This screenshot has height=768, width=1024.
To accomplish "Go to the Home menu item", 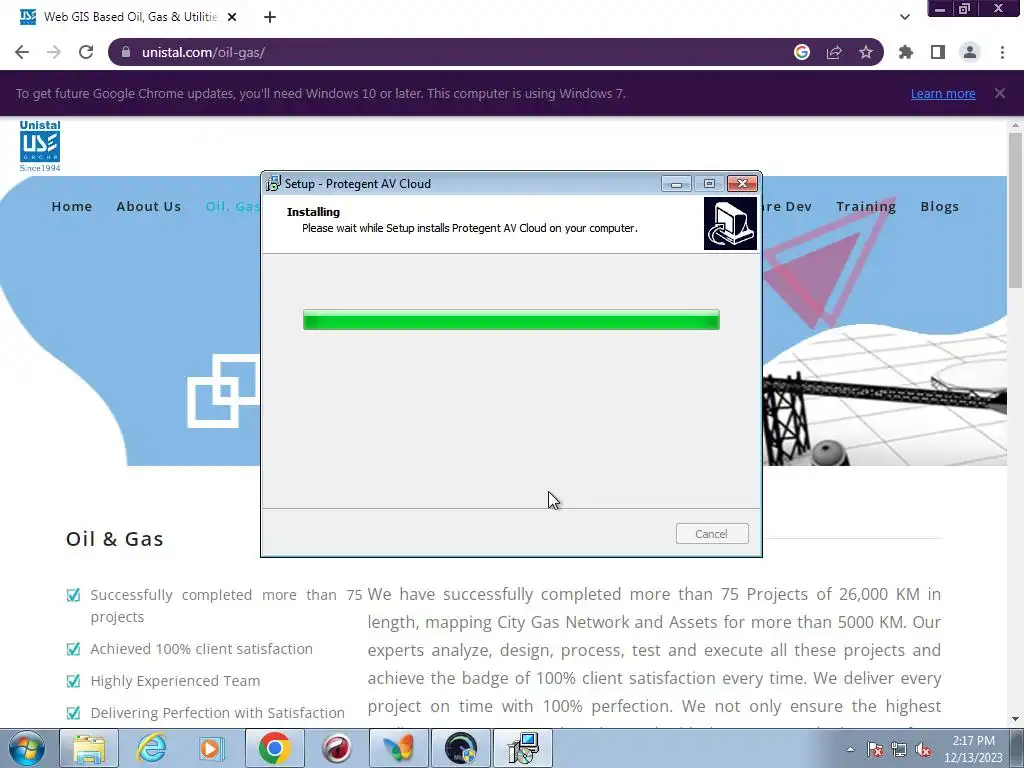I will click(72, 206).
